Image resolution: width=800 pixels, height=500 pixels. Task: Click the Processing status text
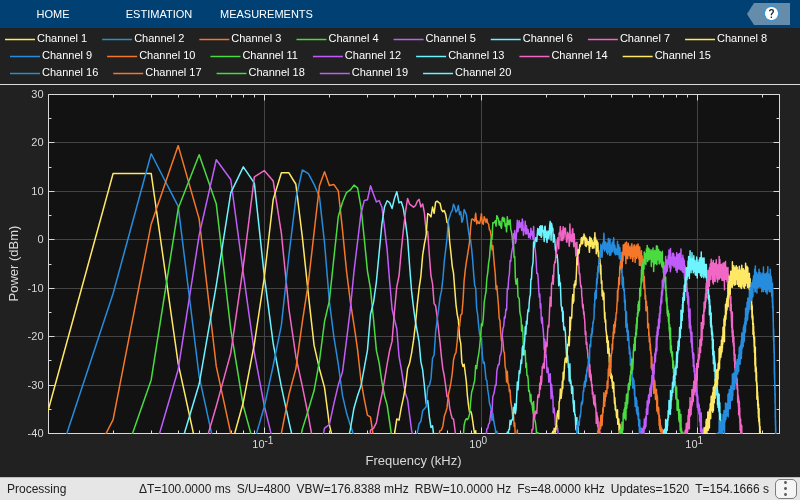[37, 489]
